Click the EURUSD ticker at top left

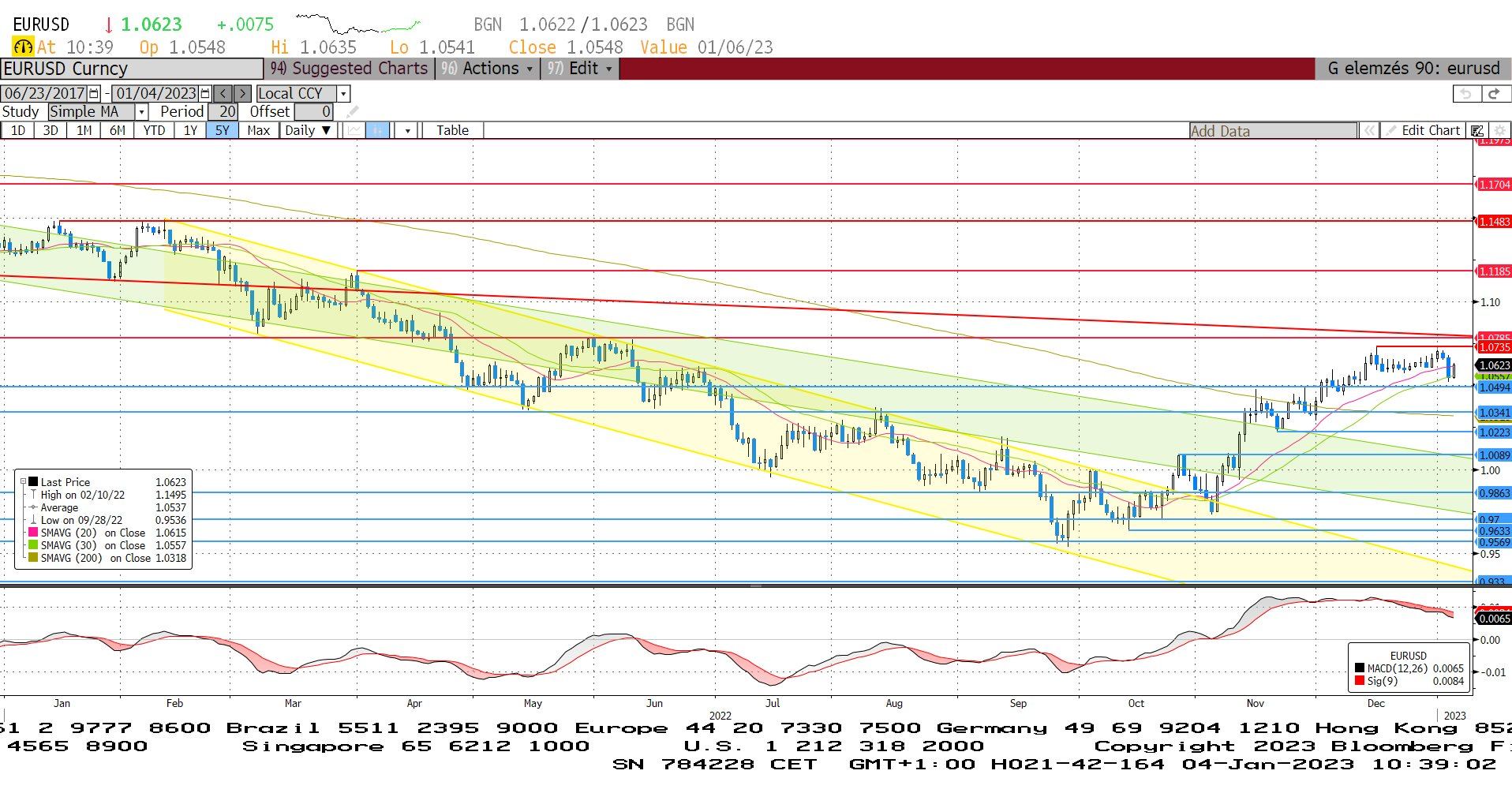tap(41, 24)
